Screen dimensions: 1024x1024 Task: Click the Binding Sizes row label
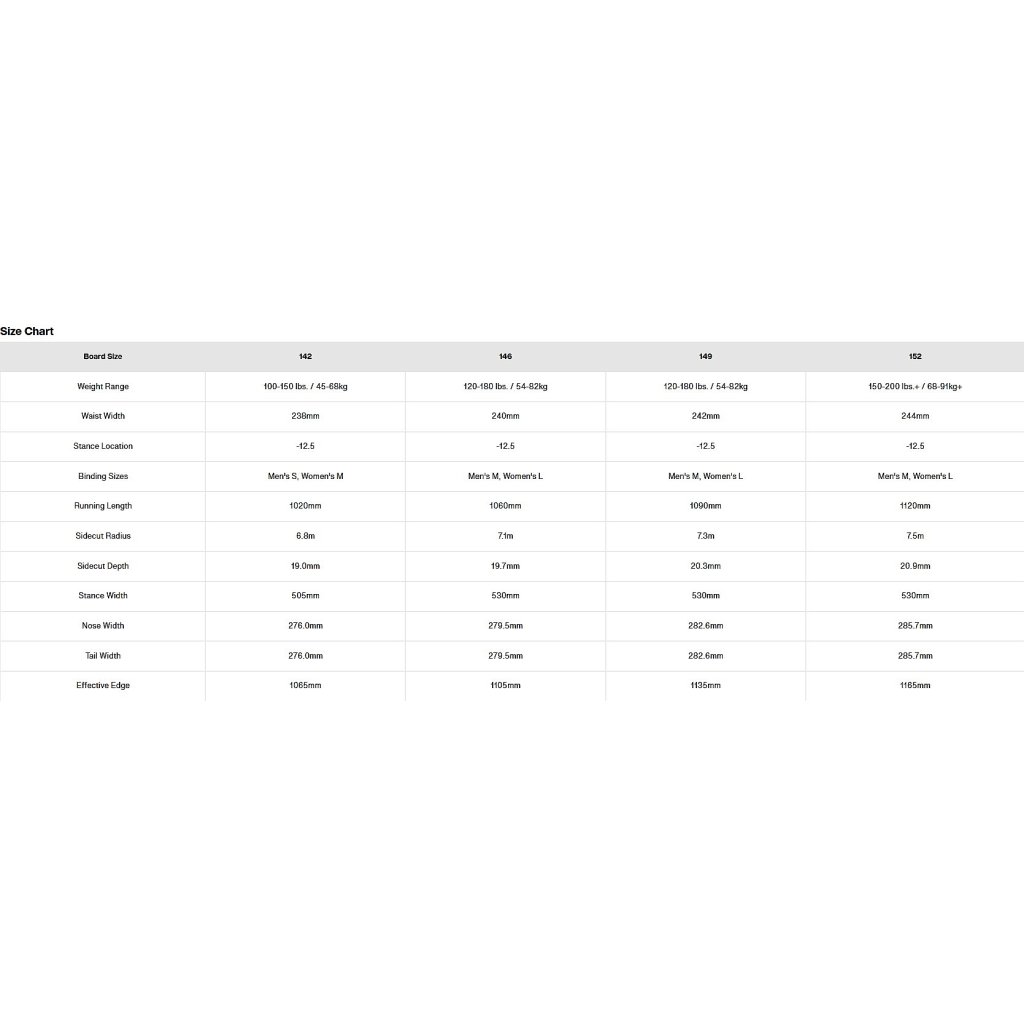point(103,476)
